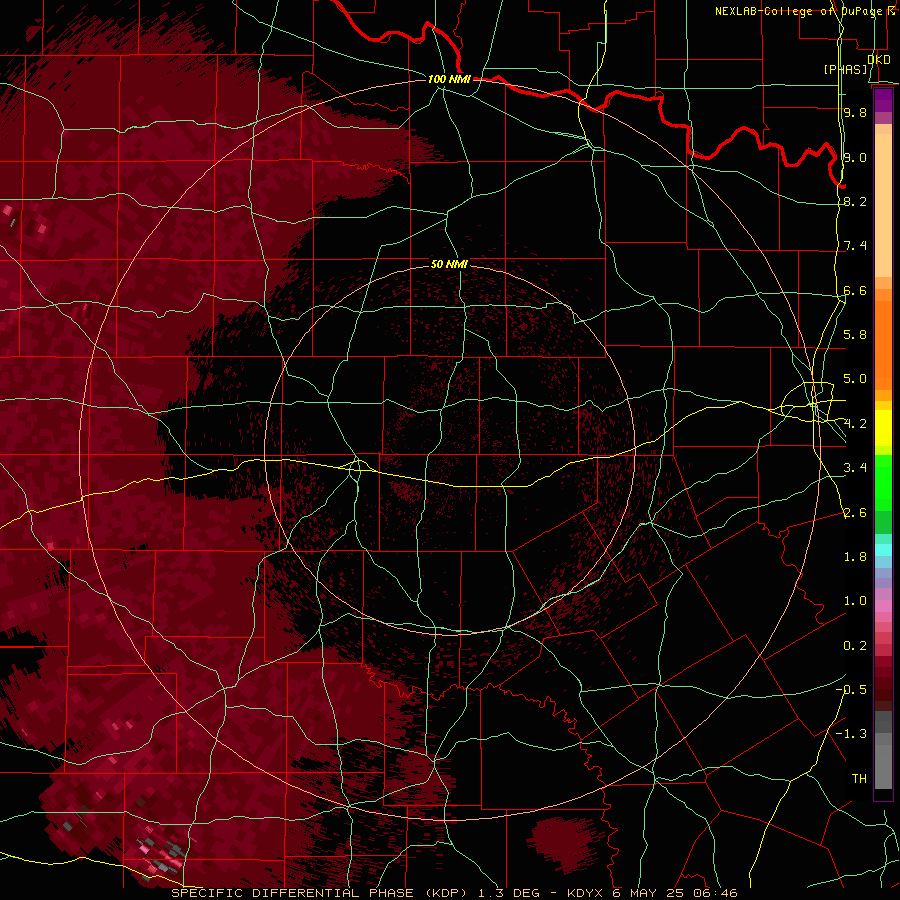Image resolution: width=900 pixels, height=900 pixels.
Task: Pick the cyan segment of the color bar
Action: point(883,549)
